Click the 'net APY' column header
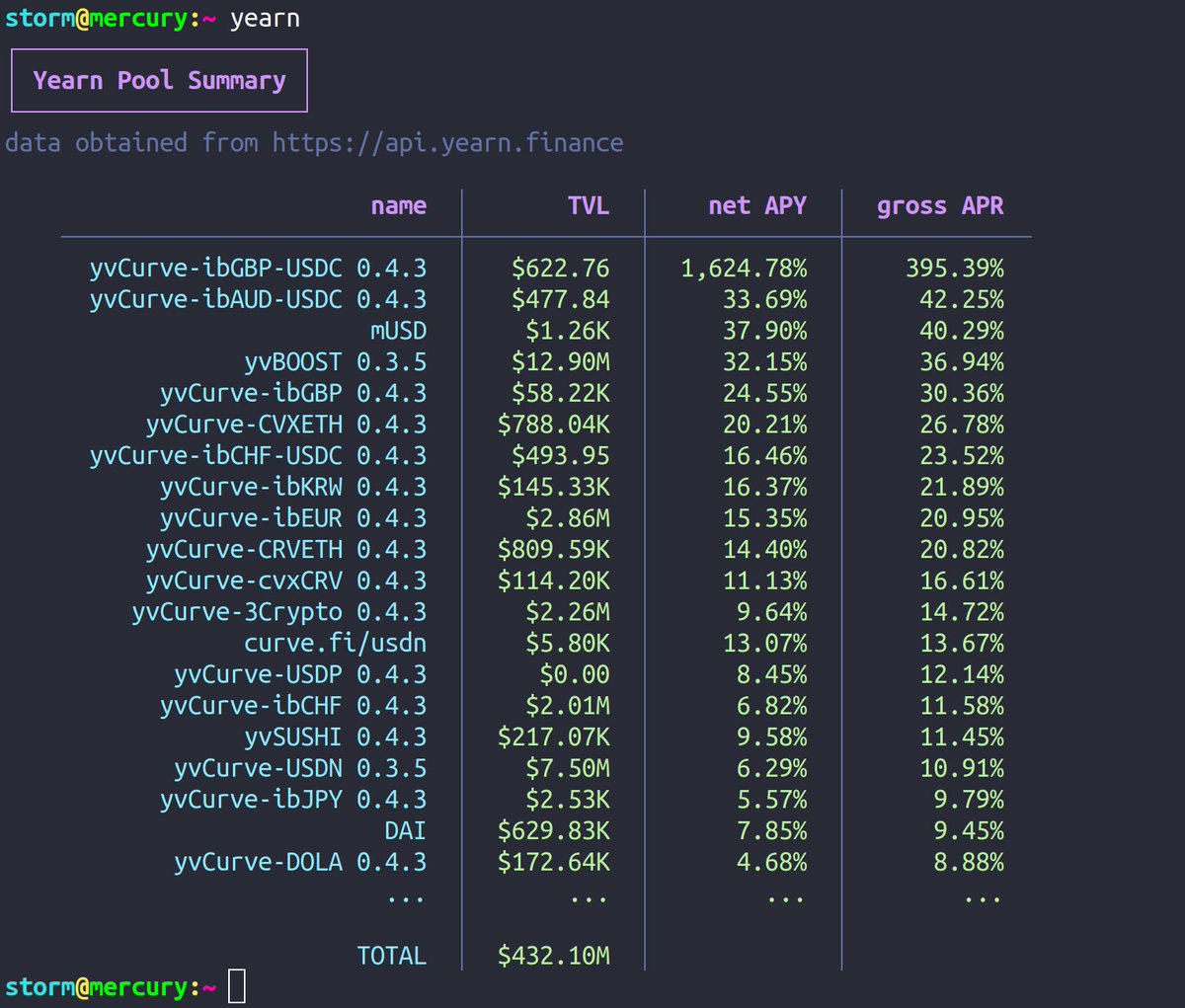 pos(757,205)
